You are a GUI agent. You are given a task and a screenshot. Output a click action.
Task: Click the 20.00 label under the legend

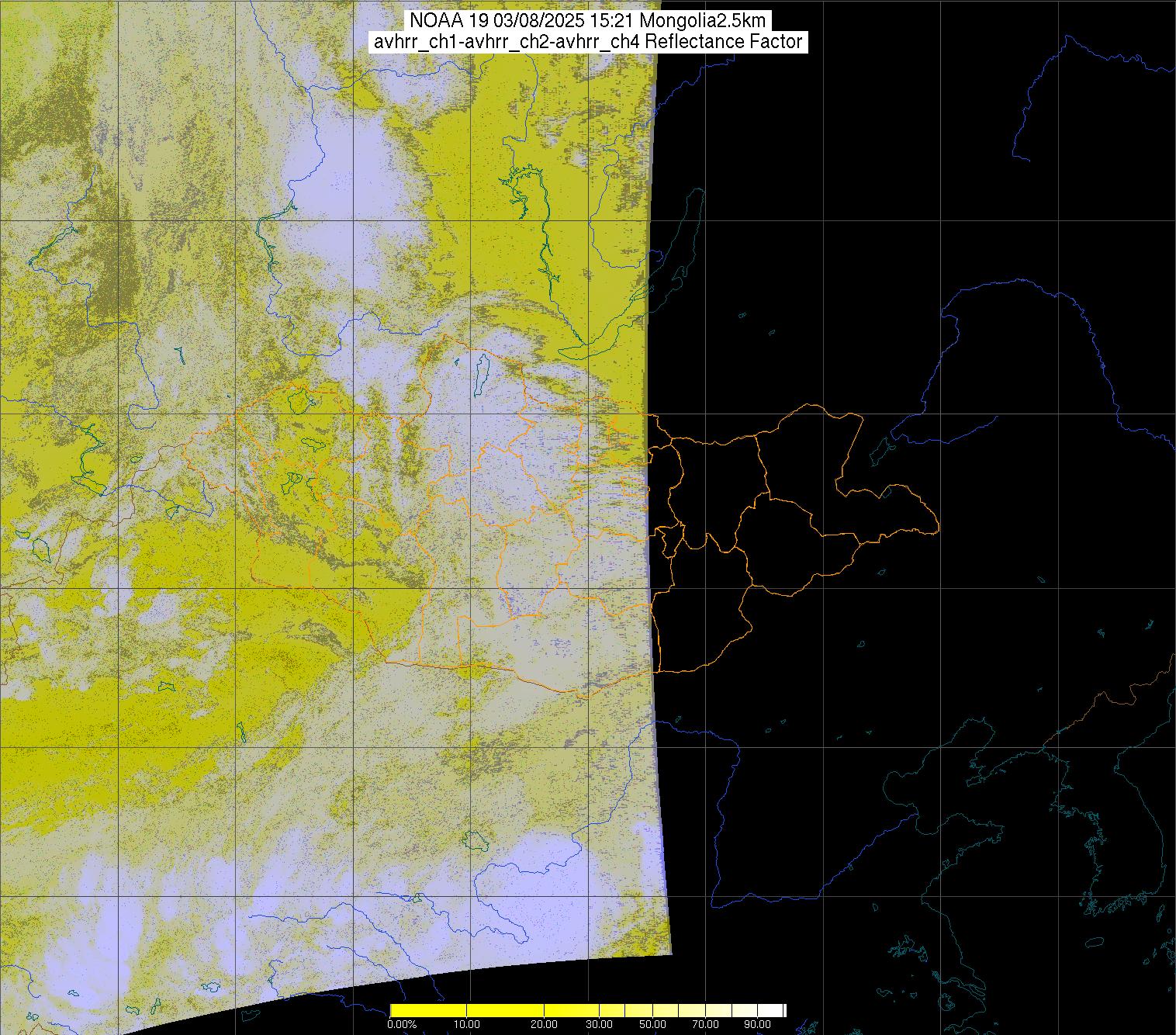point(545,1025)
